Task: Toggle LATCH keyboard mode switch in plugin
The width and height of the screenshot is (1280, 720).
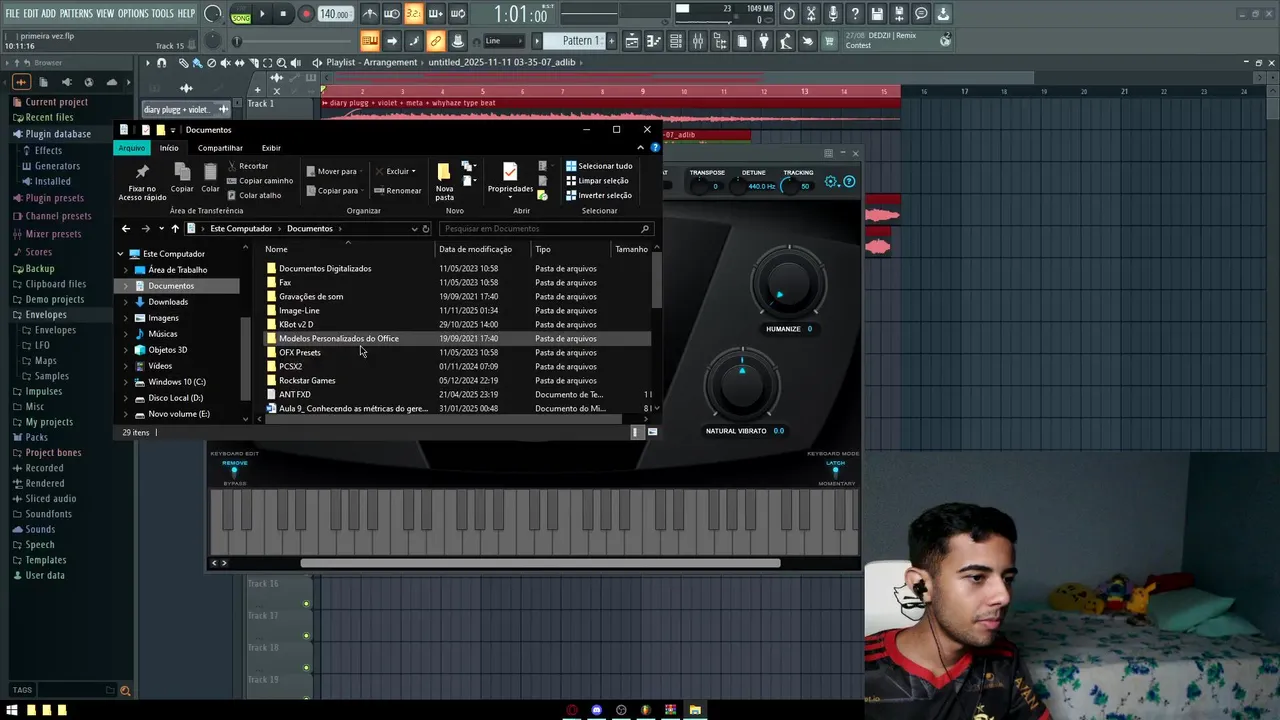Action: point(835,472)
